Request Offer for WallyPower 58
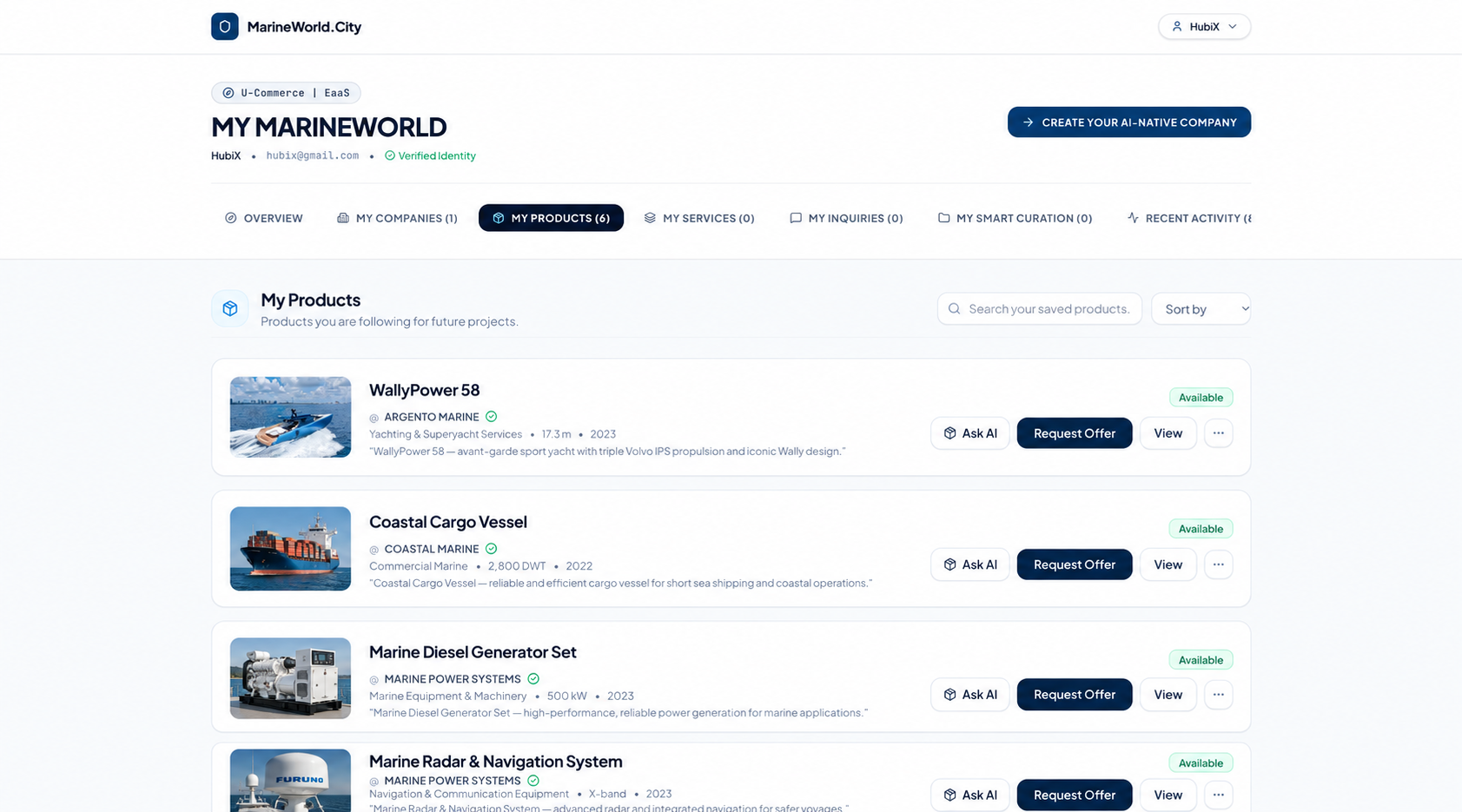Screen dimensions: 1462x812 [x=1075, y=433]
